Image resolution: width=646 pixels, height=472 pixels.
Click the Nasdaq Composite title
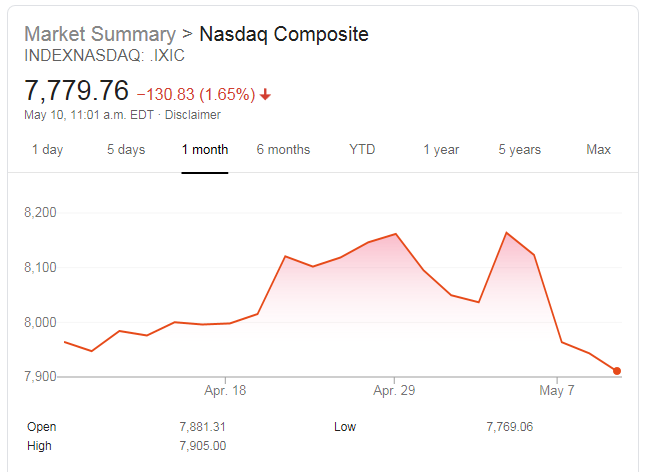pos(284,34)
